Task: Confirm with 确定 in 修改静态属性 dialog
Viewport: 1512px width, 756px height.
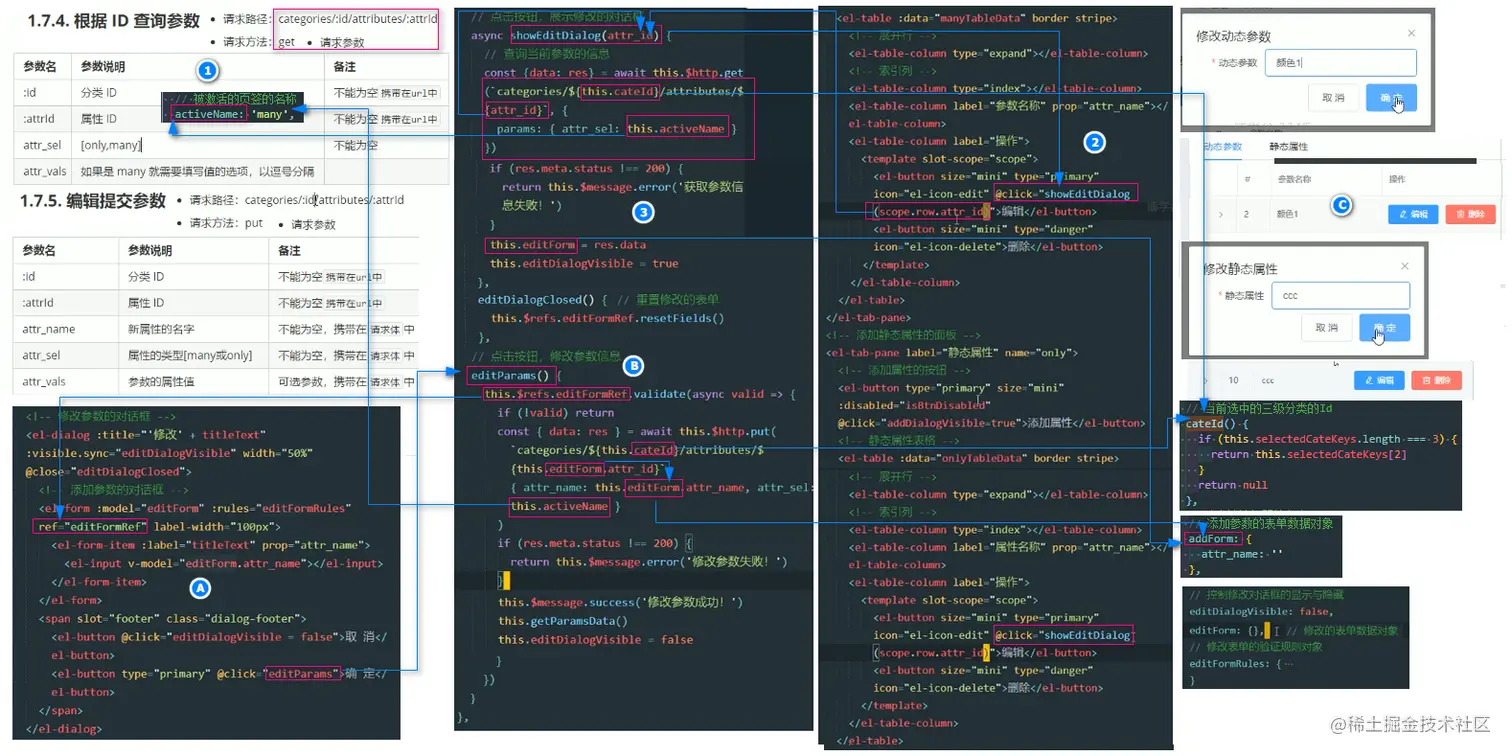Action: pos(1385,327)
